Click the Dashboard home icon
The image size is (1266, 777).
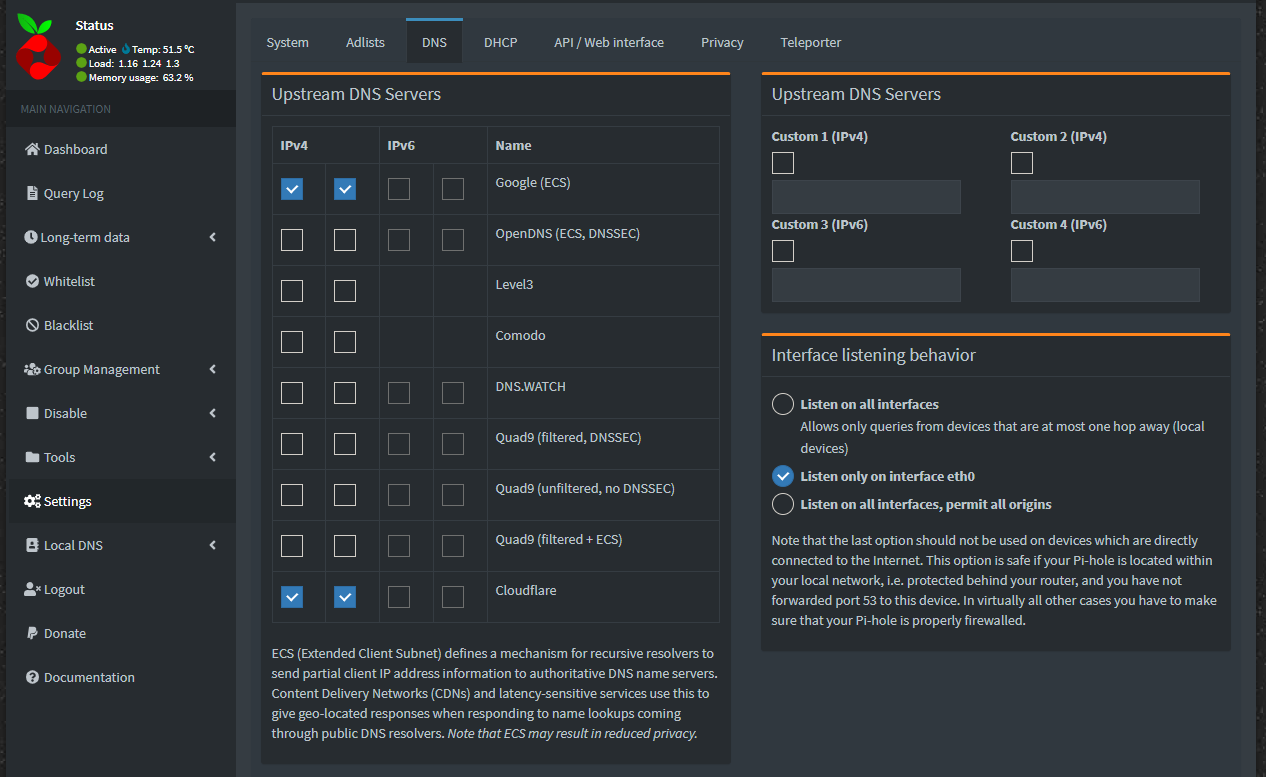coord(32,149)
